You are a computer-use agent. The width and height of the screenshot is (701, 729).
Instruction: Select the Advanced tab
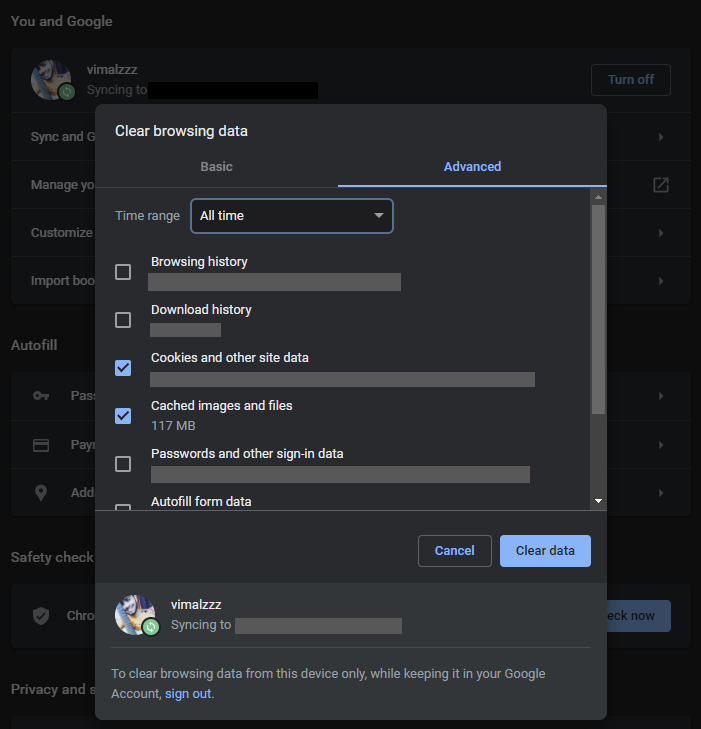point(472,166)
